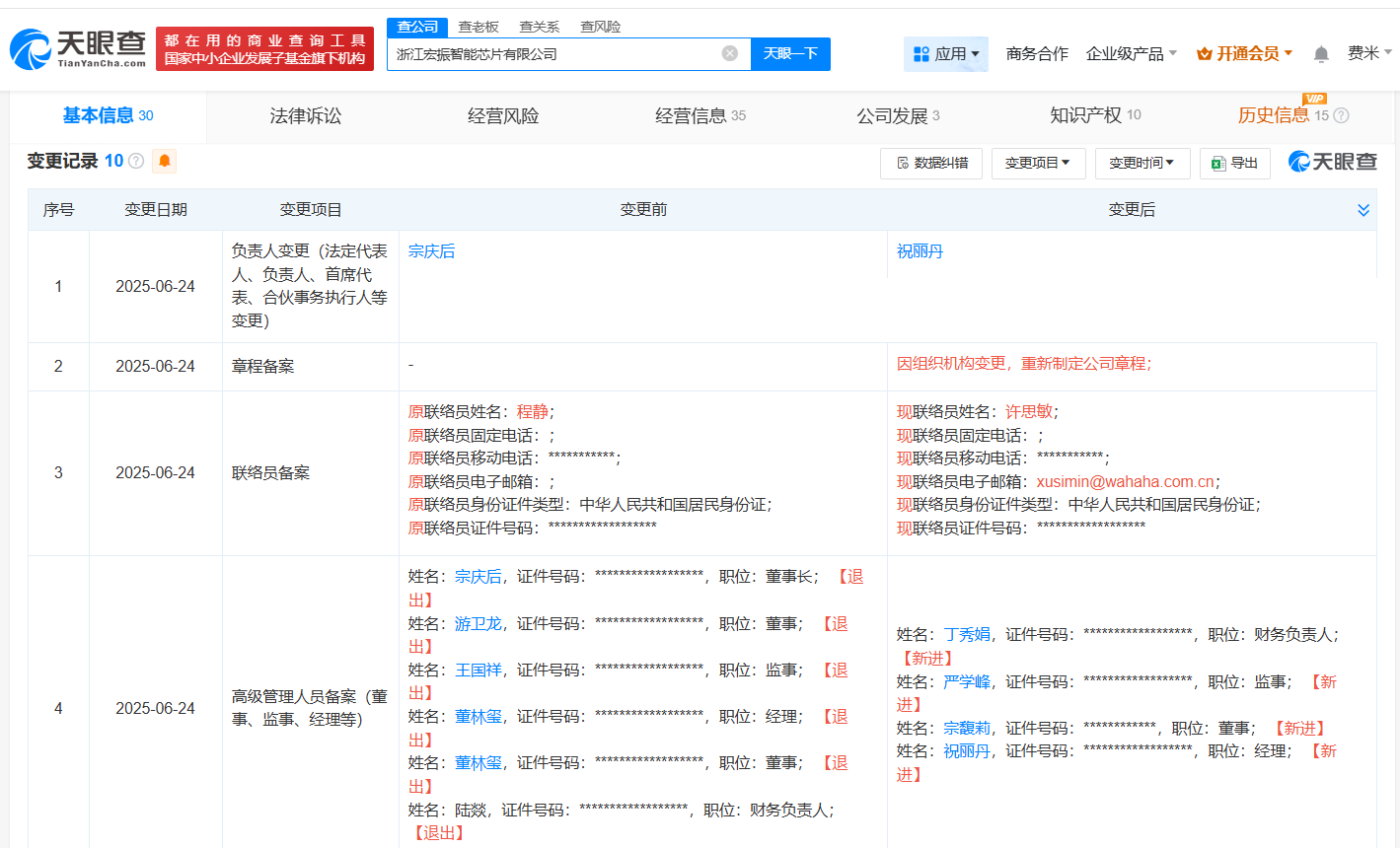
Task: Open the notification bell in header
Action: click(x=1321, y=53)
